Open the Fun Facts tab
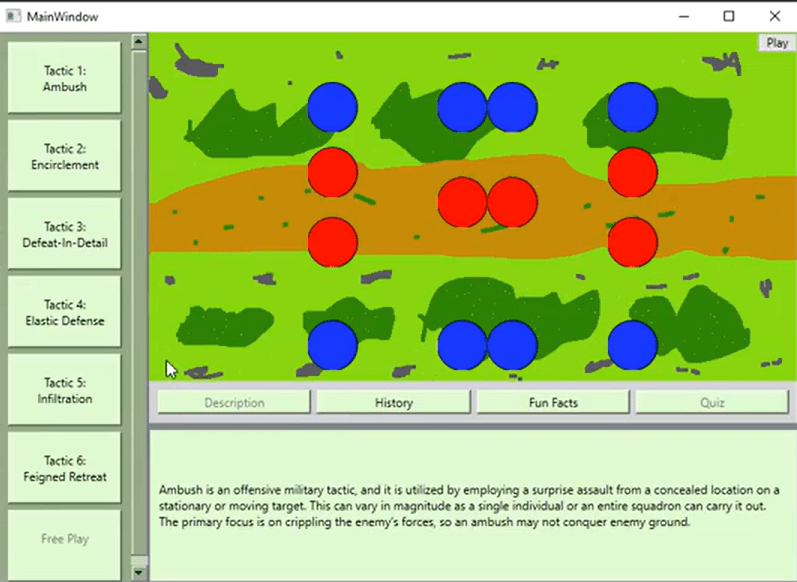The height and width of the screenshot is (582, 797). point(553,403)
